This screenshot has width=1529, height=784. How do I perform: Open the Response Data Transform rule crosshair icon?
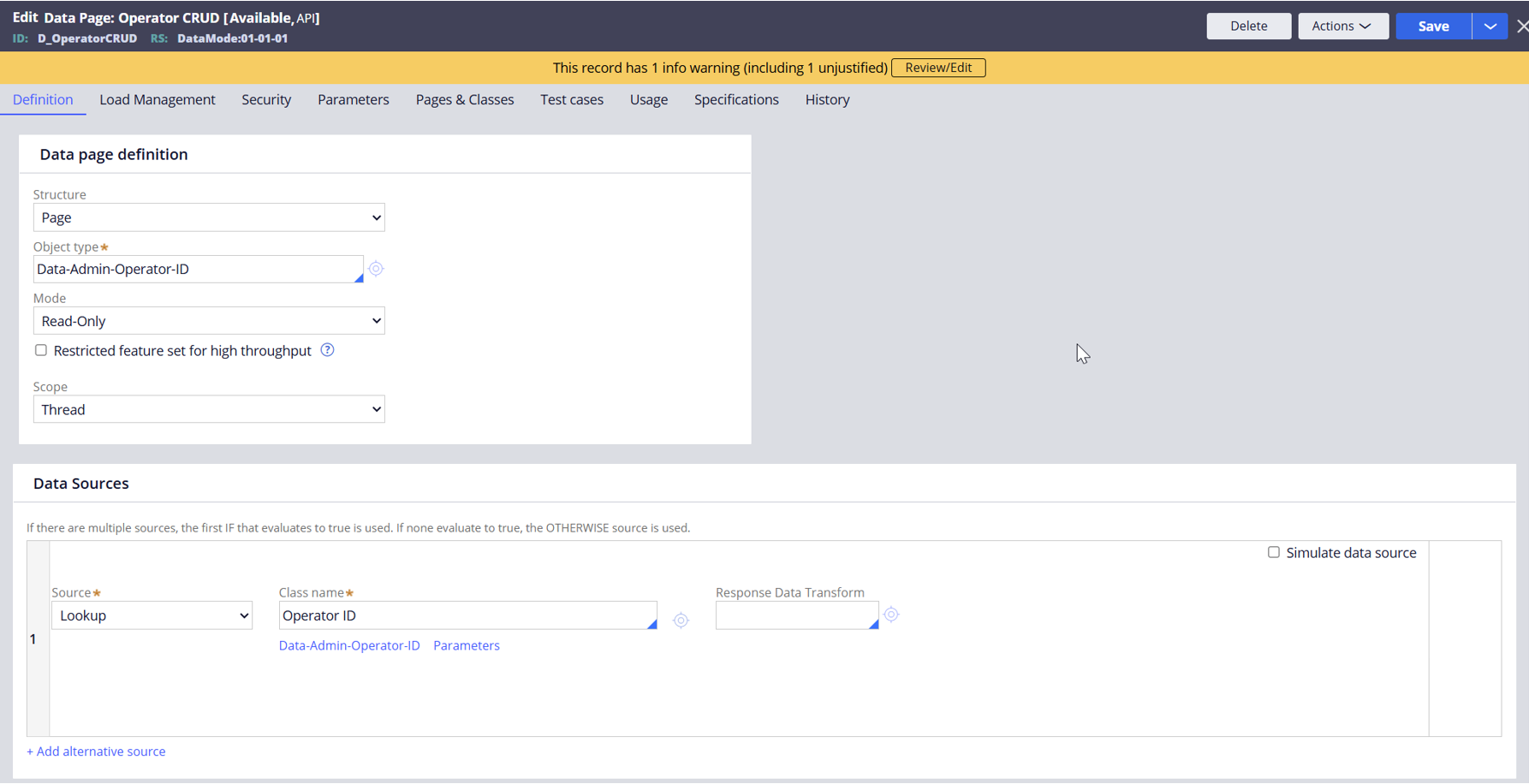click(891, 615)
